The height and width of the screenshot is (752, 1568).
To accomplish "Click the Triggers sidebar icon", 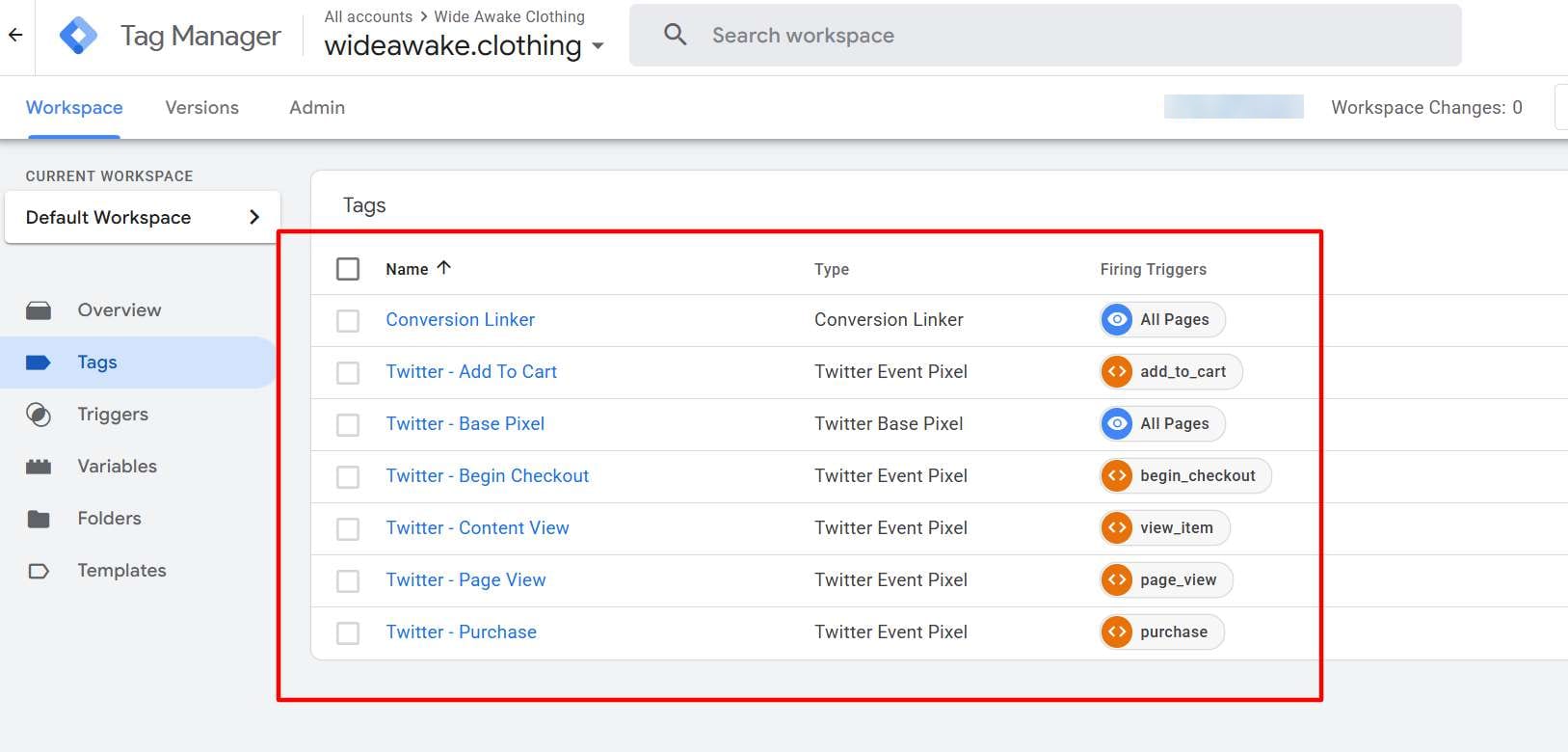I will (39, 415).
